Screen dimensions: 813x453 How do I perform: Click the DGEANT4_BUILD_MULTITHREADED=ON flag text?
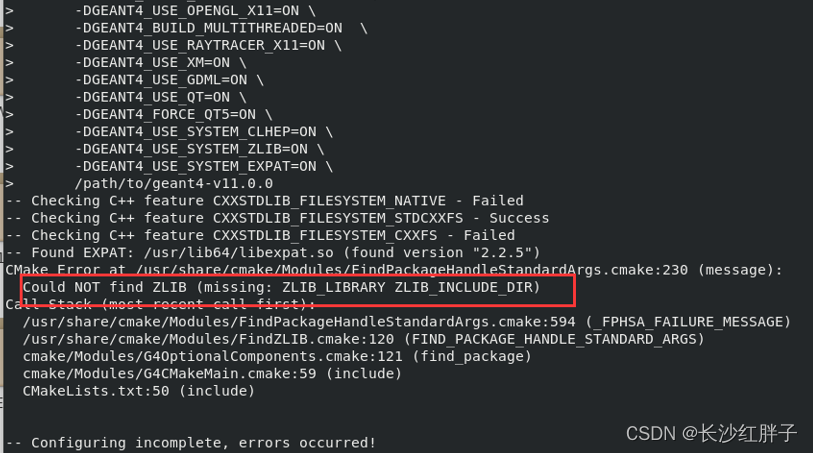point(211,28)
